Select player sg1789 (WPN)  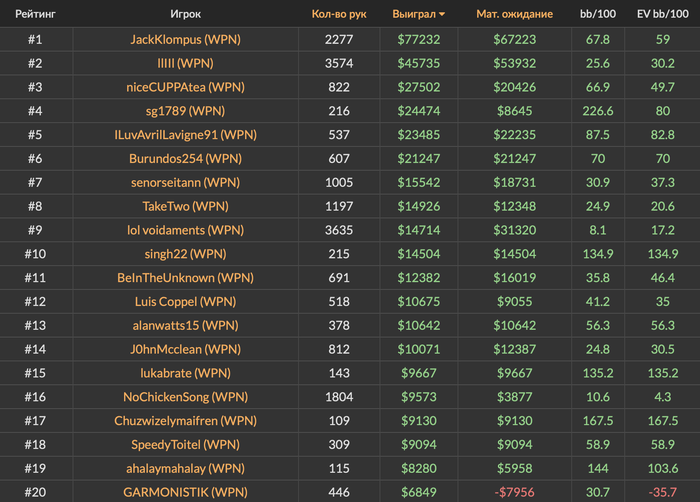tap(185, 111)
